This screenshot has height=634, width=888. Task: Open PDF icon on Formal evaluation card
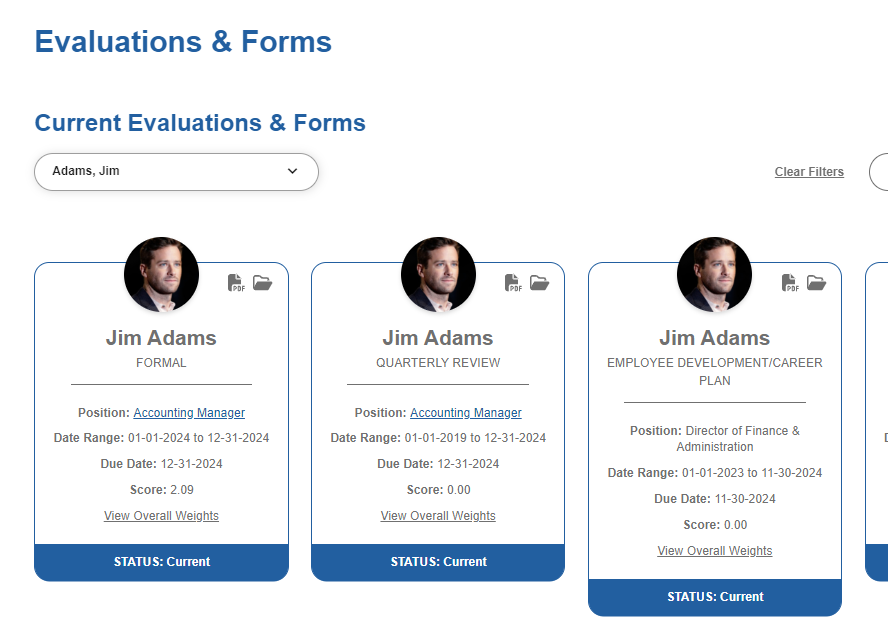[x=236, y=283]
